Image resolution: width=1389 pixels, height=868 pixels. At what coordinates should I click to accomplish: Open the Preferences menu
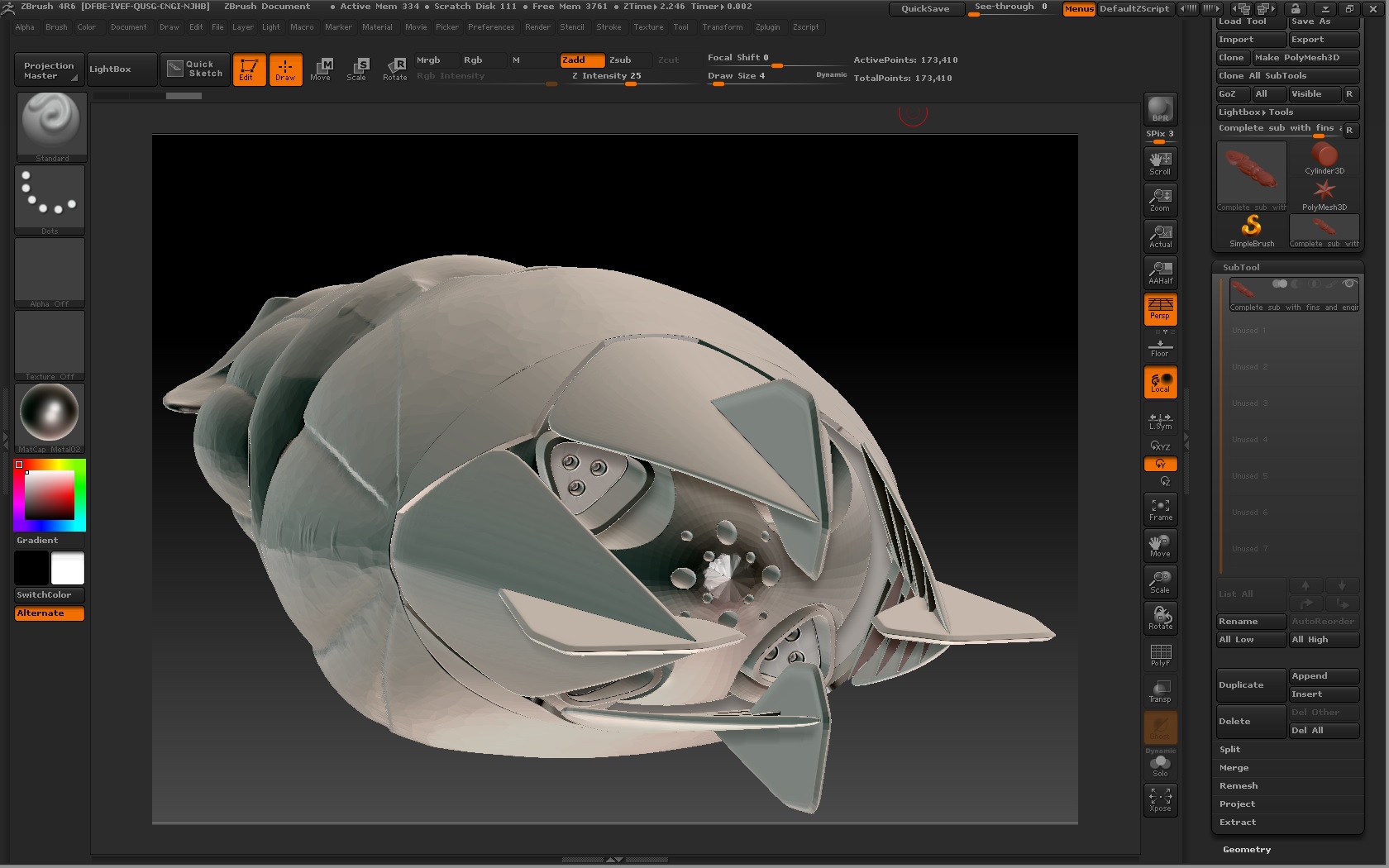(x=490, y=27)
